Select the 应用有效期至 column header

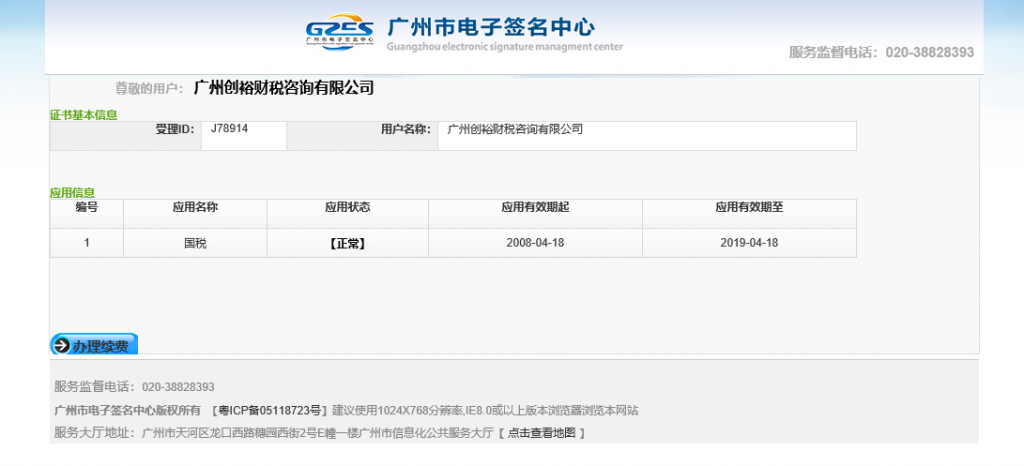(748, 208)
